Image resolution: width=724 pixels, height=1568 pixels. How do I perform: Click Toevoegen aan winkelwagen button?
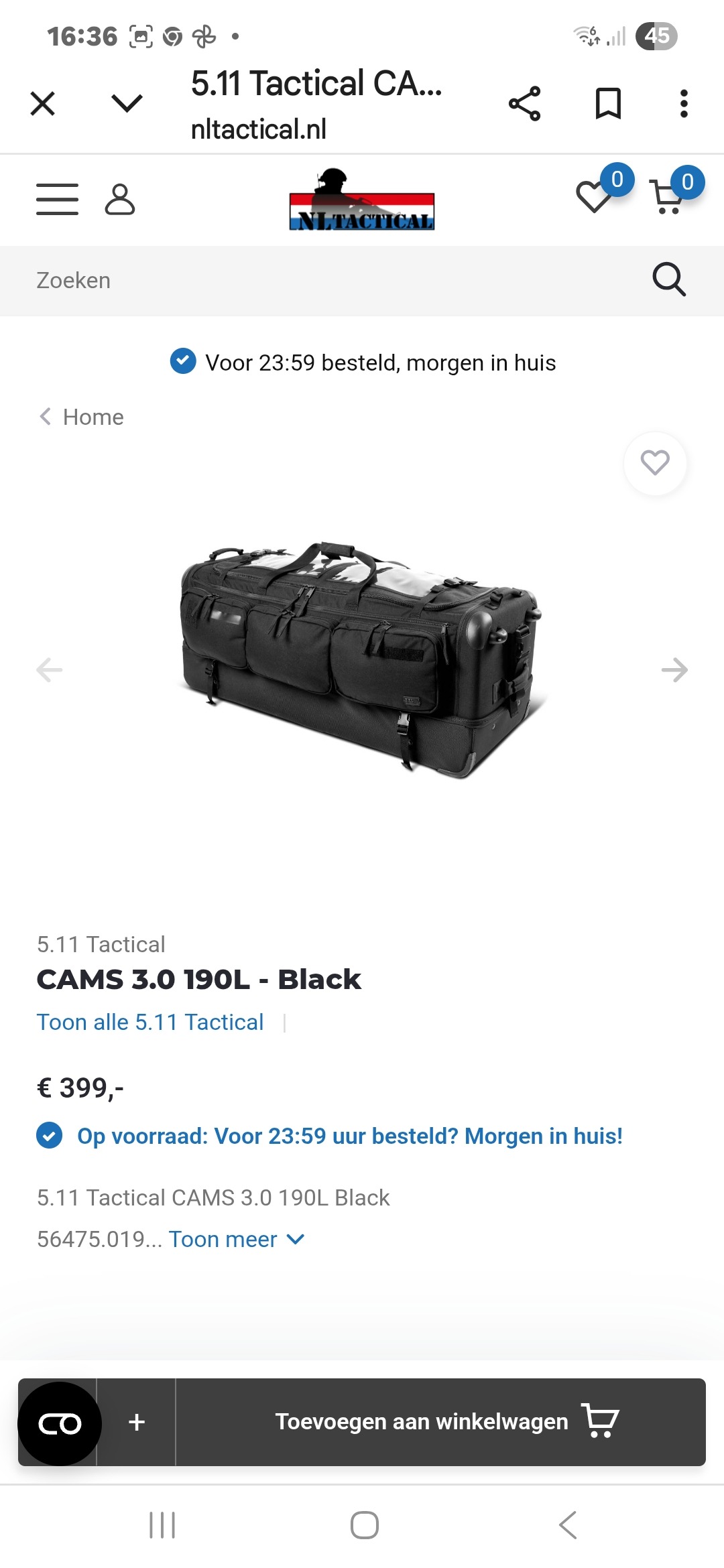(440, 1422)
